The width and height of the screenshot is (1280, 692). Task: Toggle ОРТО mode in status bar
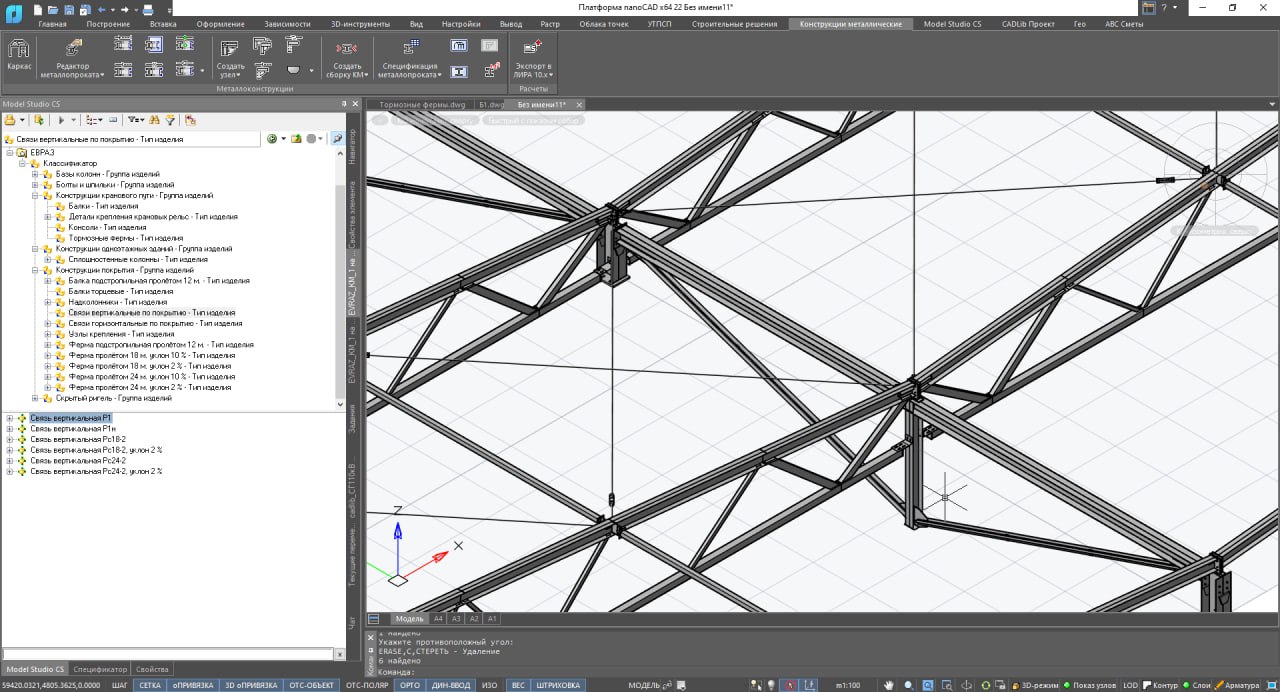click(410, 685)
